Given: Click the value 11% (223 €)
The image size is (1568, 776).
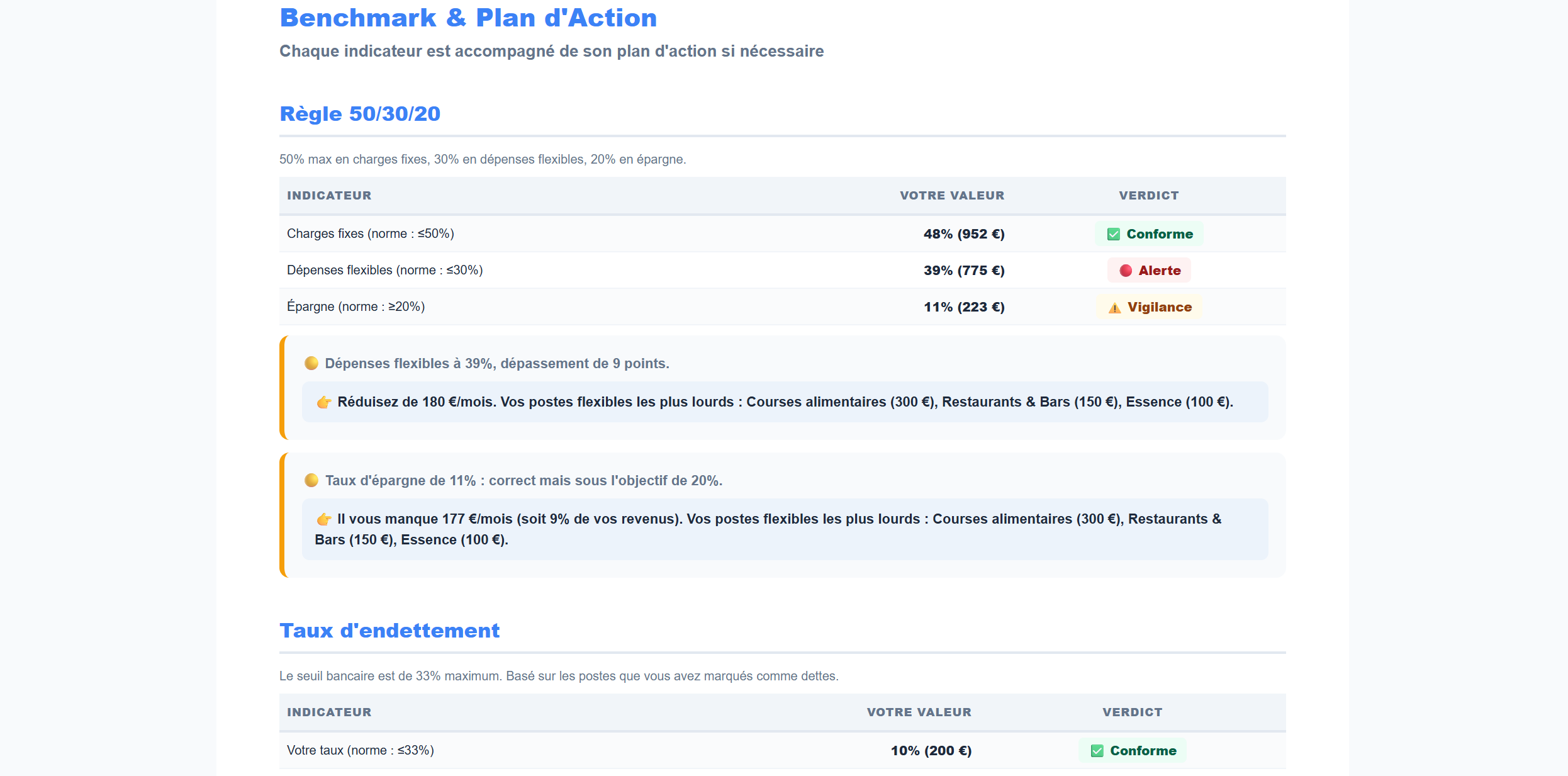Looking at the screenshot, I should pyautogui.click(x=964, y=307).
